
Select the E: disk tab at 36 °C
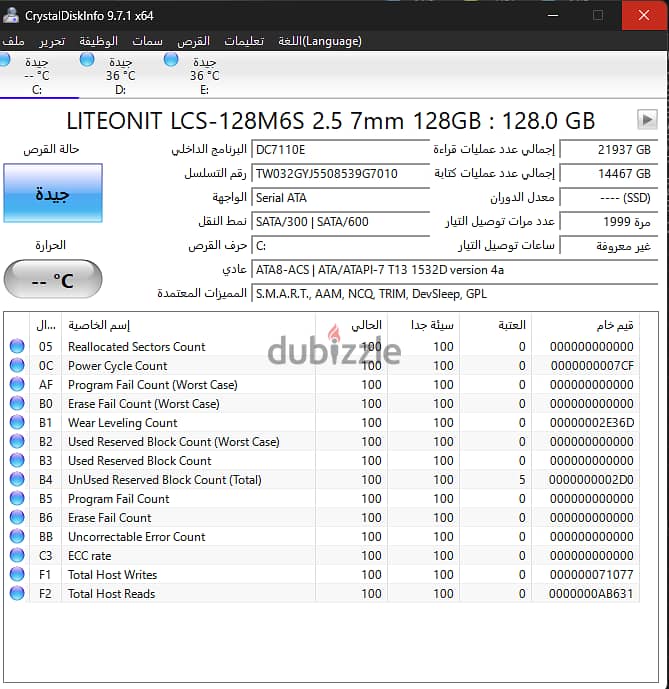click(x=204, y=76)
